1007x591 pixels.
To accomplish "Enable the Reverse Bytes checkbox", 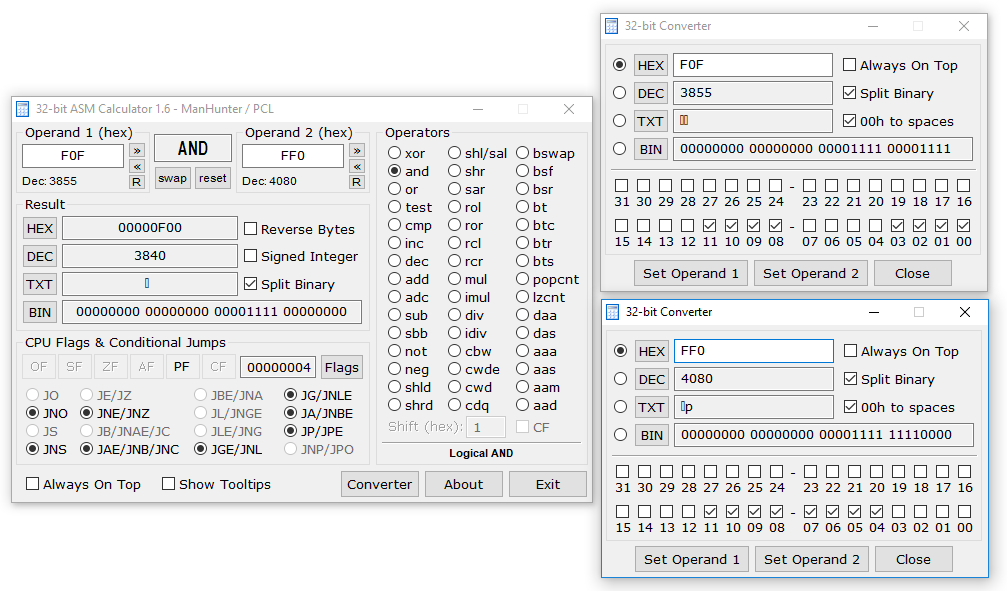I will click(252, 229).
